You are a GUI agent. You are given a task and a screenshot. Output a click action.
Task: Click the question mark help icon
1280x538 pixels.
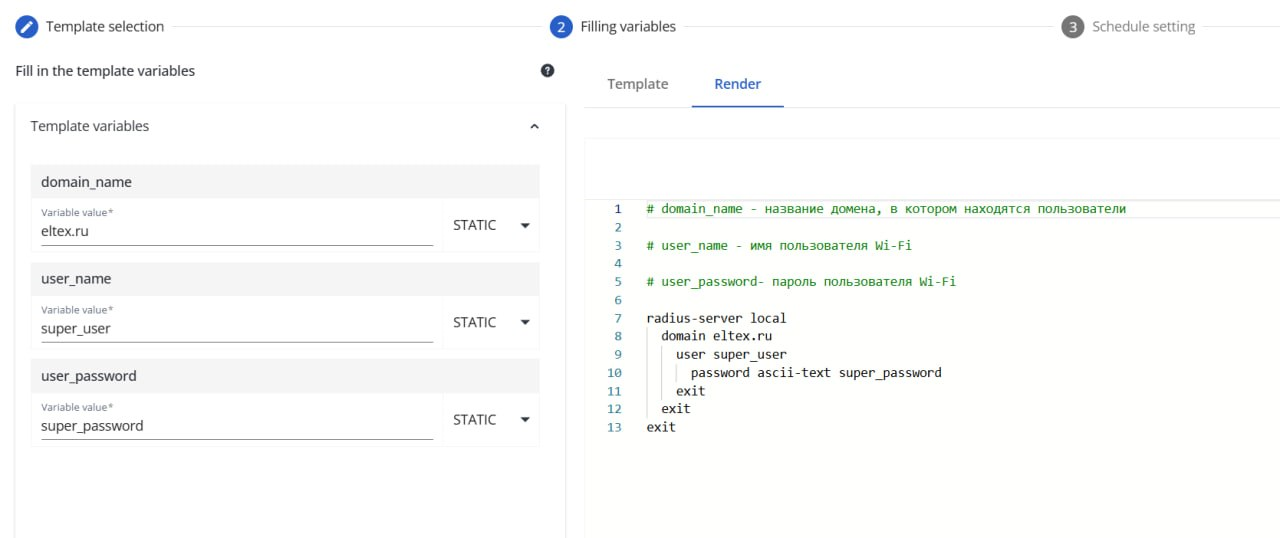click(547, 70)
